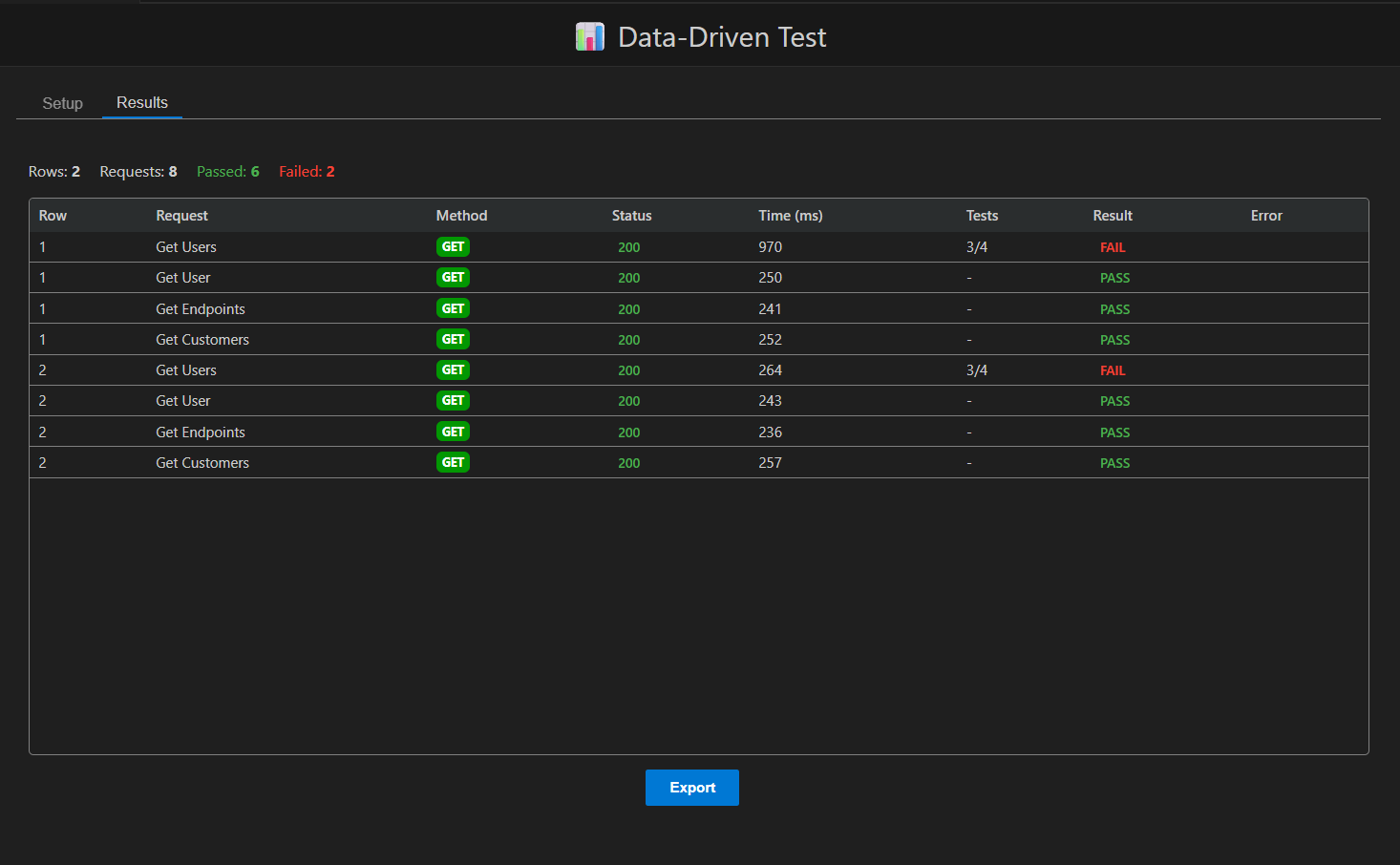Click the Tests column header
1400x865 pixels.
click(982, 216)
